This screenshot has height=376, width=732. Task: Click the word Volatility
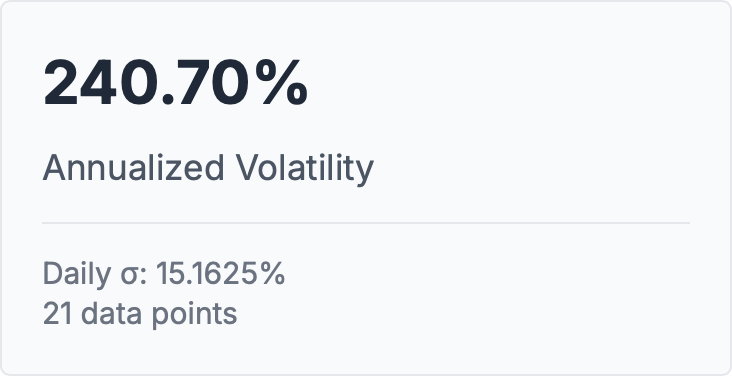tap(304, 168)
